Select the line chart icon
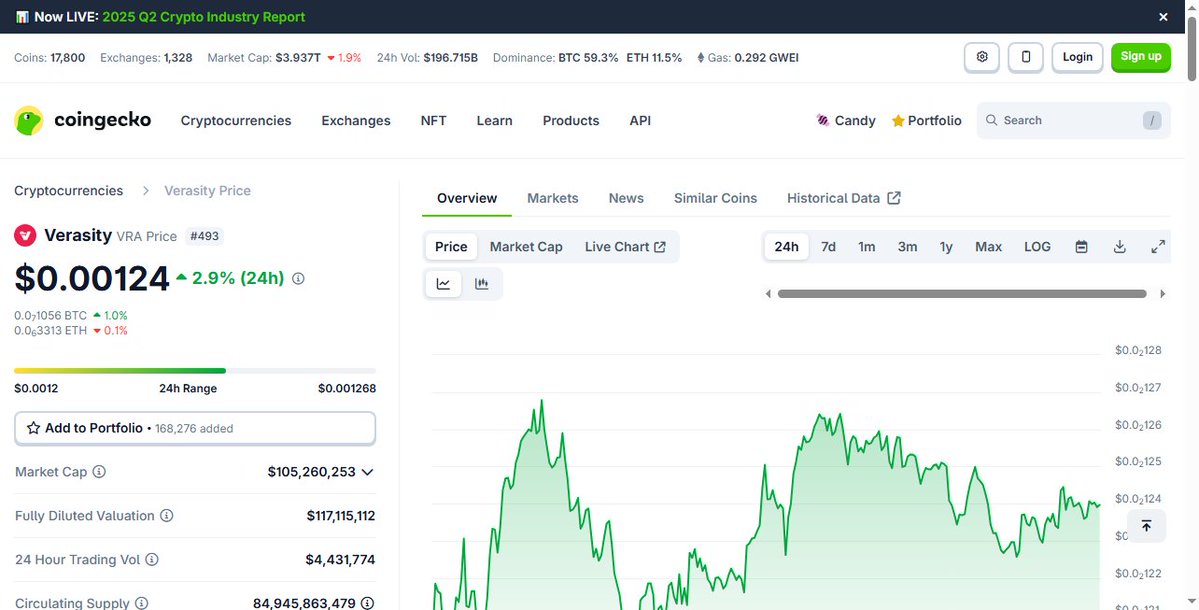This screenshot has height=610, width=1199. coord(444,284)
